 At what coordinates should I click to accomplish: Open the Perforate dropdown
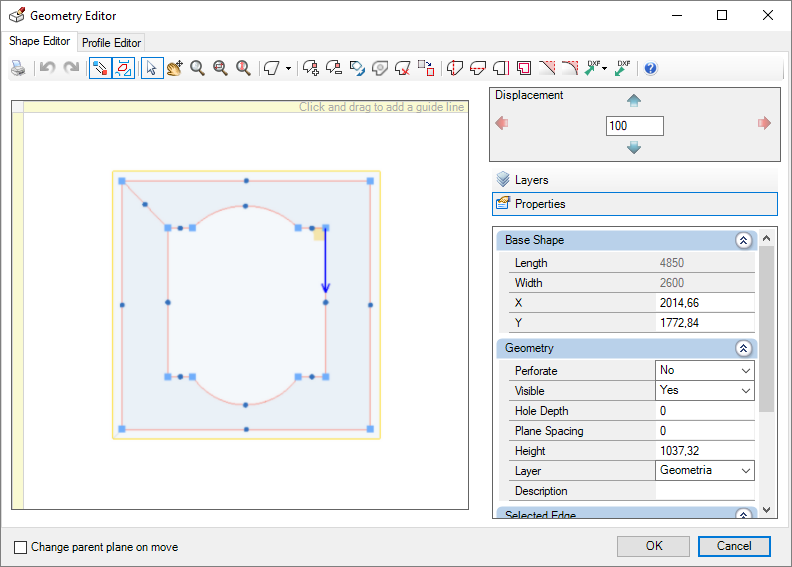[705, 370]
